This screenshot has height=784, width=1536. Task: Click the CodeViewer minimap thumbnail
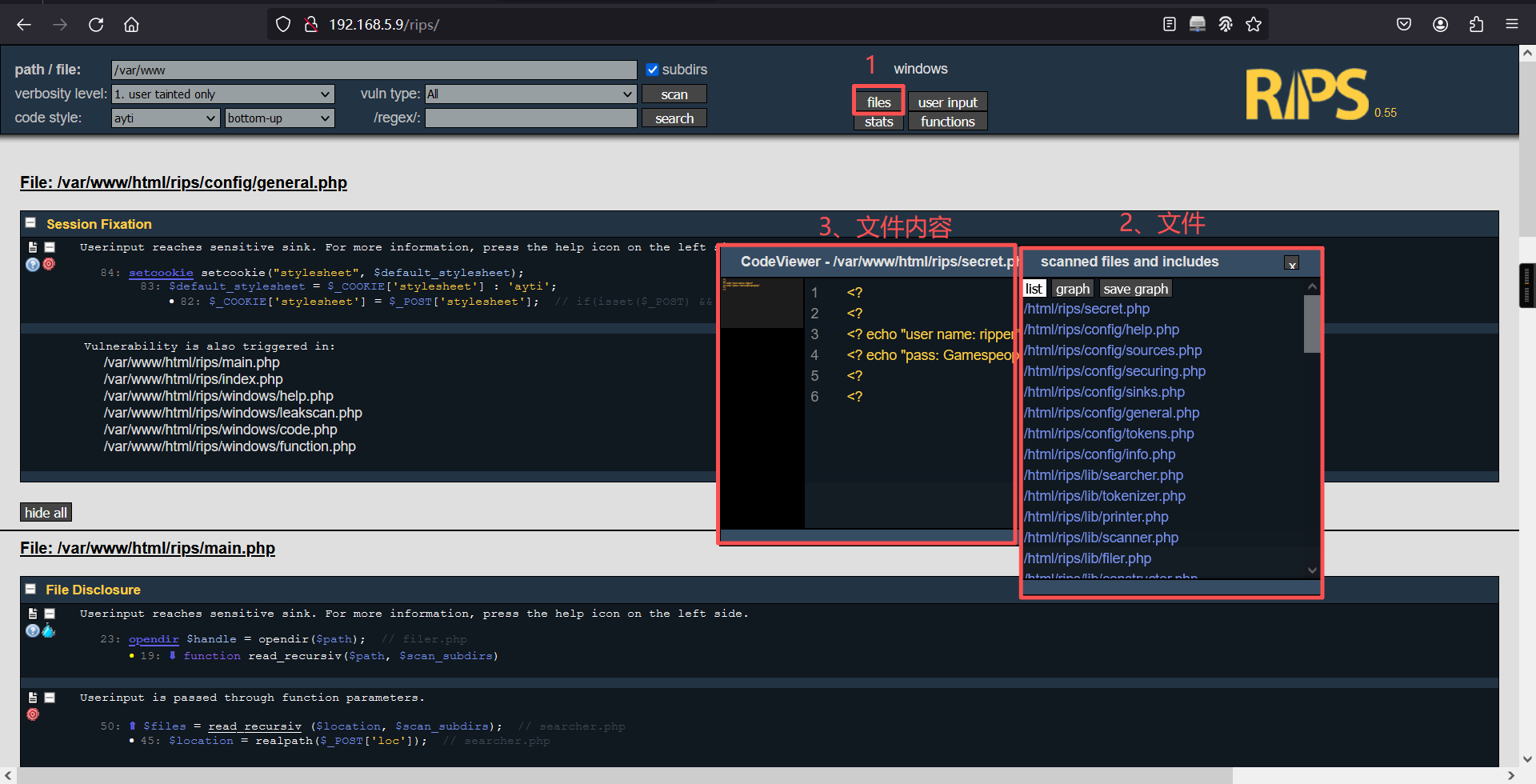pyautogui.click(x=761, y=302)
